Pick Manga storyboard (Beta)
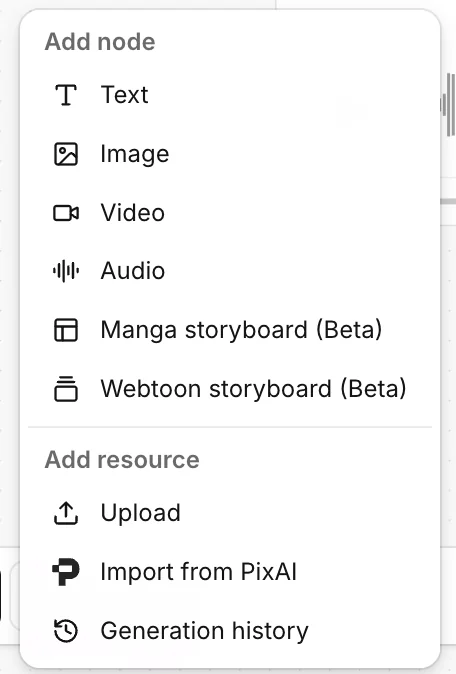456x674 pixels. (x=230, y=330)
